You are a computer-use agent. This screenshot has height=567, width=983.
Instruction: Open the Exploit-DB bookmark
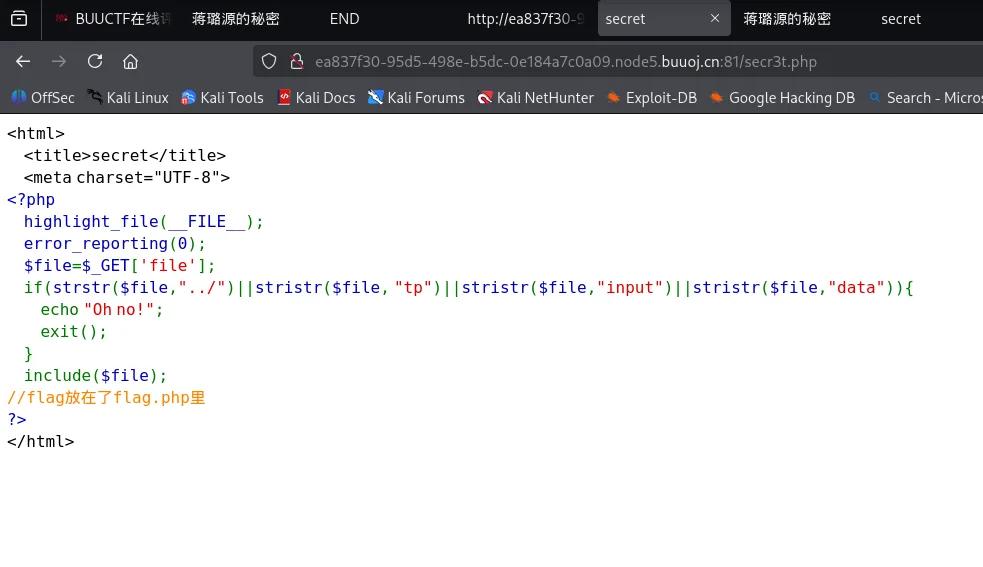click(651, 98)
